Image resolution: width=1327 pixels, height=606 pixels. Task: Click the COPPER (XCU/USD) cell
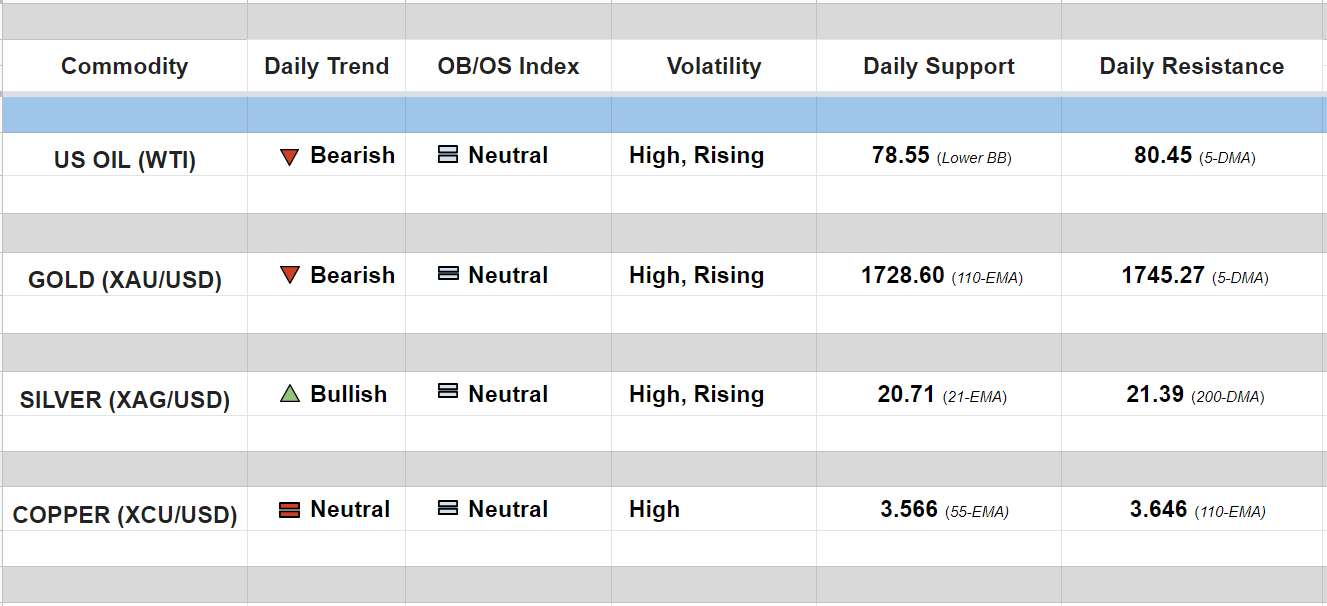point(124,516)
